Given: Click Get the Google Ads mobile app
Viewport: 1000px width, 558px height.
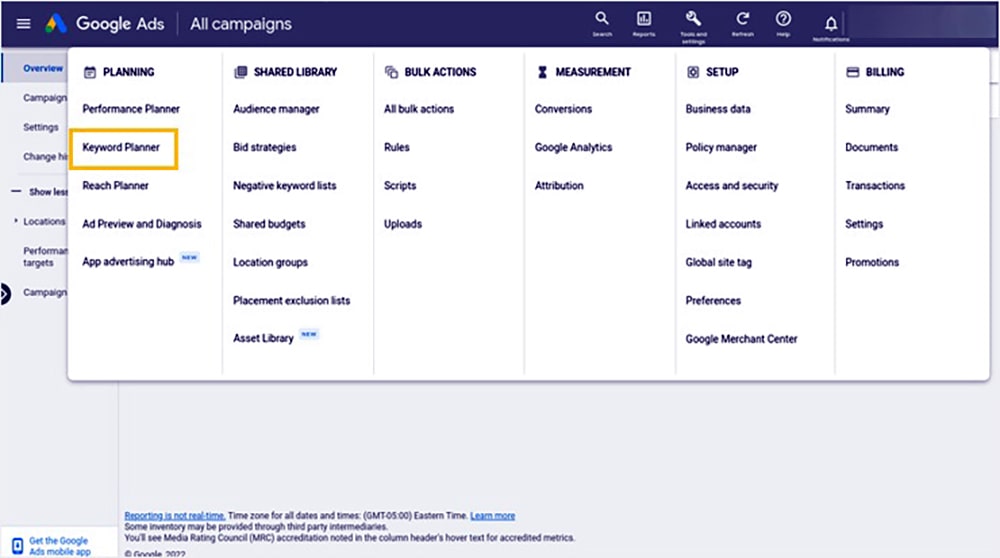Looking at the screenshot, I should click(x=60, y=546).
